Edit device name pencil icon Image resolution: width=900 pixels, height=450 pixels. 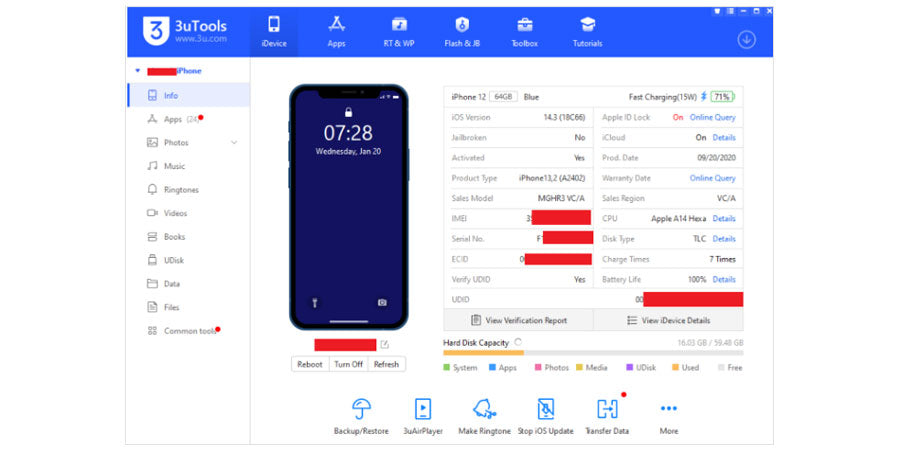tap(385, 345)
